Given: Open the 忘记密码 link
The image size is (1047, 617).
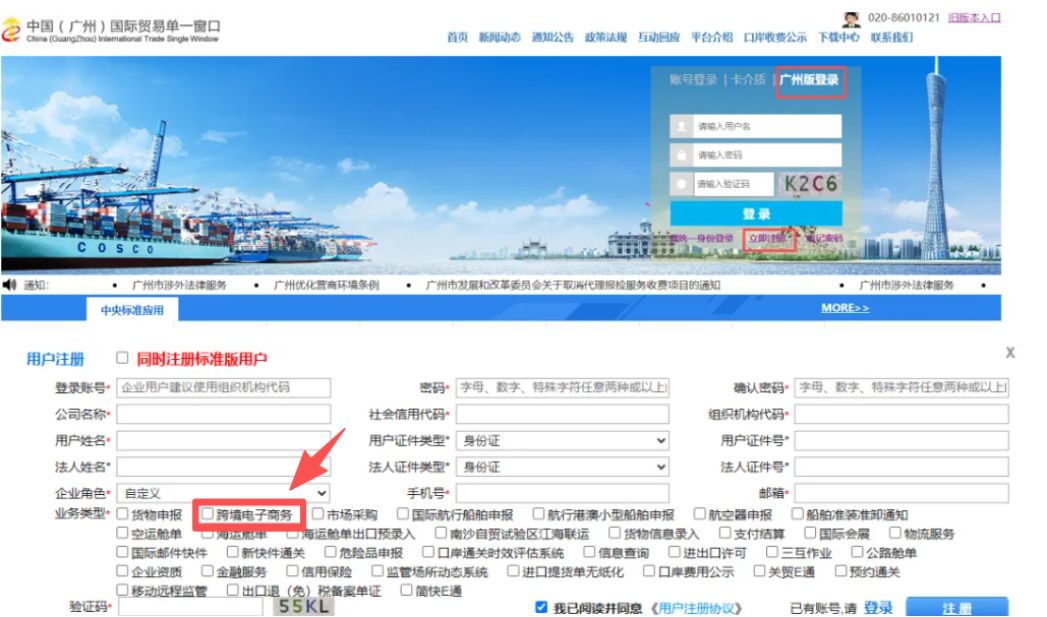Looking at the screenshot, I should 824,238.
